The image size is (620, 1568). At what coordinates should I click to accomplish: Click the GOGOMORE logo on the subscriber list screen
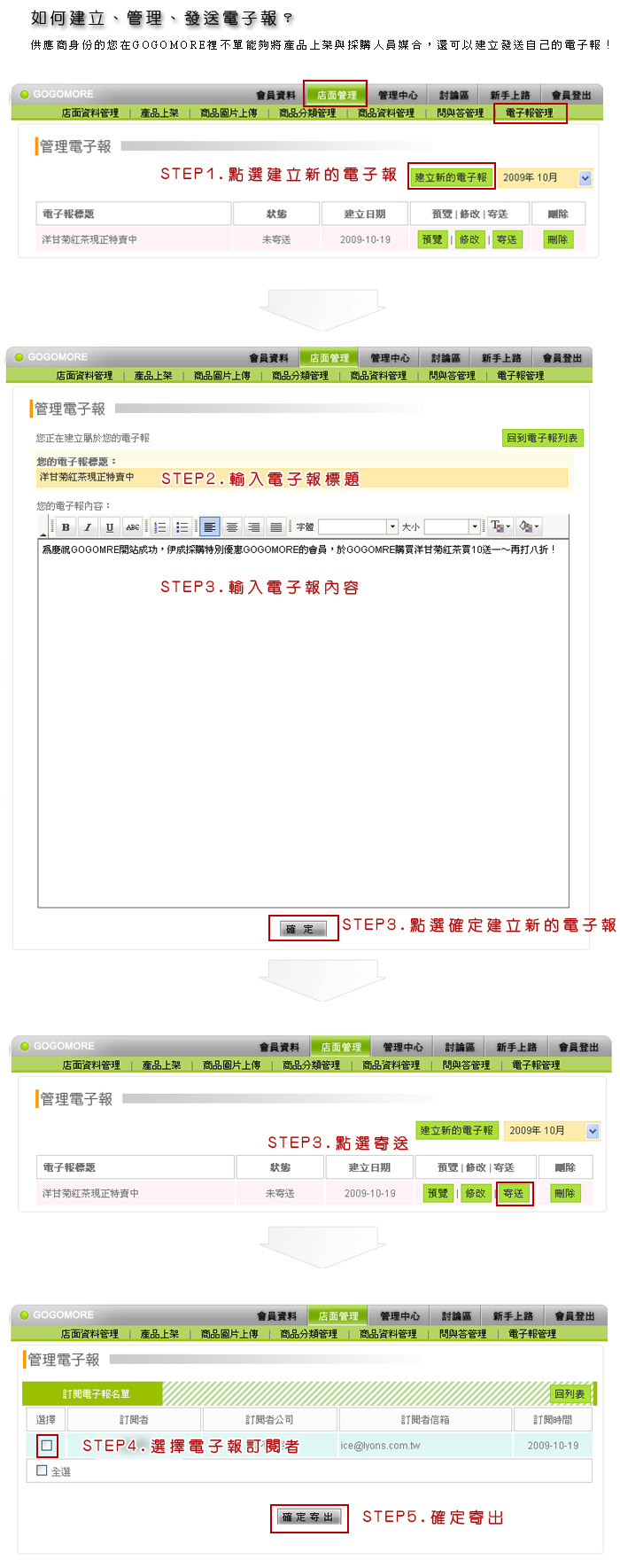pyautogui.click(x=57, y=1314)
